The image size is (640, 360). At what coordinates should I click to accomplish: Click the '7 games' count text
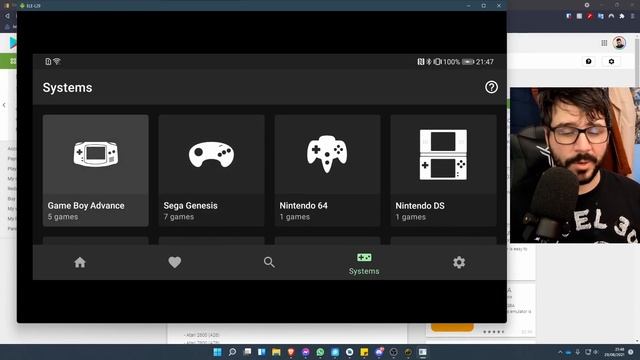tap(179, 217)
